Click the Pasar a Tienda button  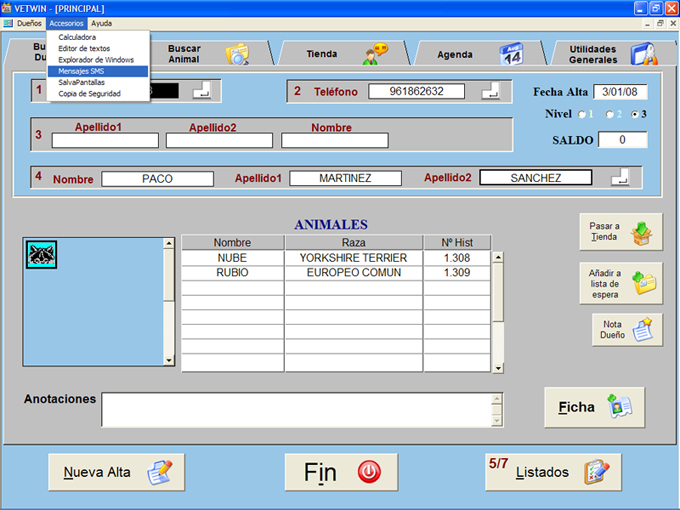click(x=621, y=232)
